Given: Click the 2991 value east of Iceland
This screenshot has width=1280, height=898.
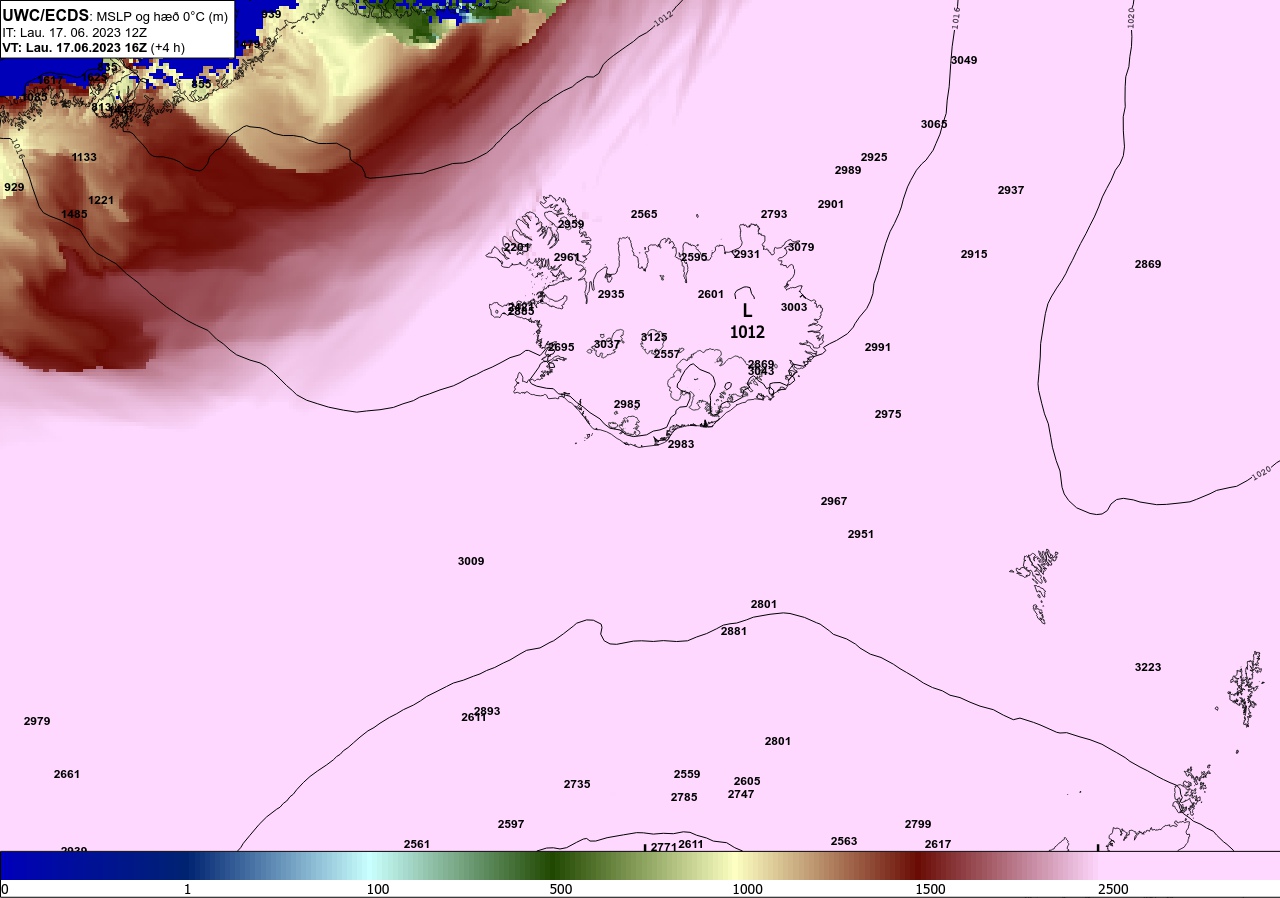Looking at the screenshot, I should point(878,347).
